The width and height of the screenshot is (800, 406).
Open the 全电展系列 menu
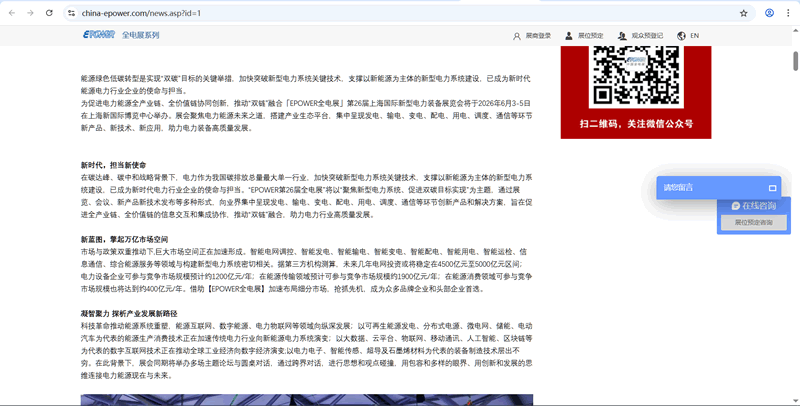pyautogui.click(x=141, y=35)
